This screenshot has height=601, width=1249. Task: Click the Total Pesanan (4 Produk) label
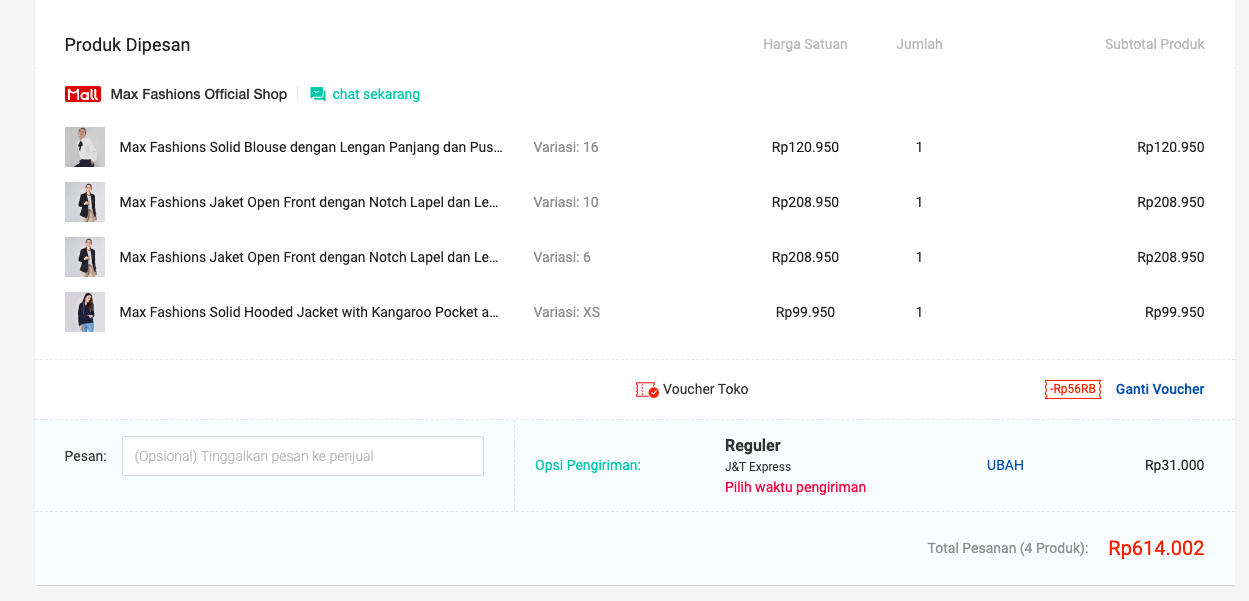pyautogui.click(x=1008, y=548)
